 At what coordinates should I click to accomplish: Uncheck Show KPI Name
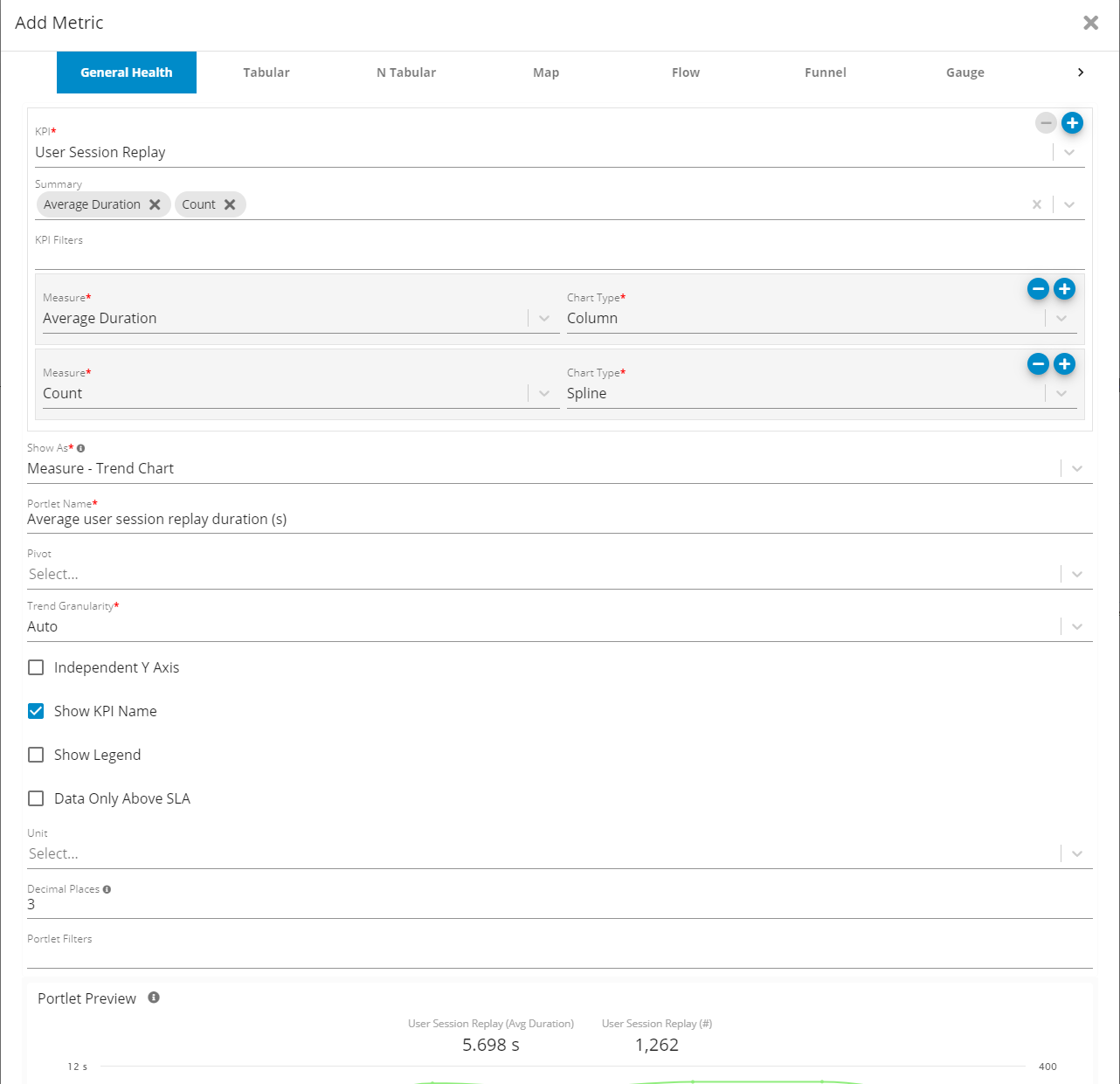[x=36, y=711]
